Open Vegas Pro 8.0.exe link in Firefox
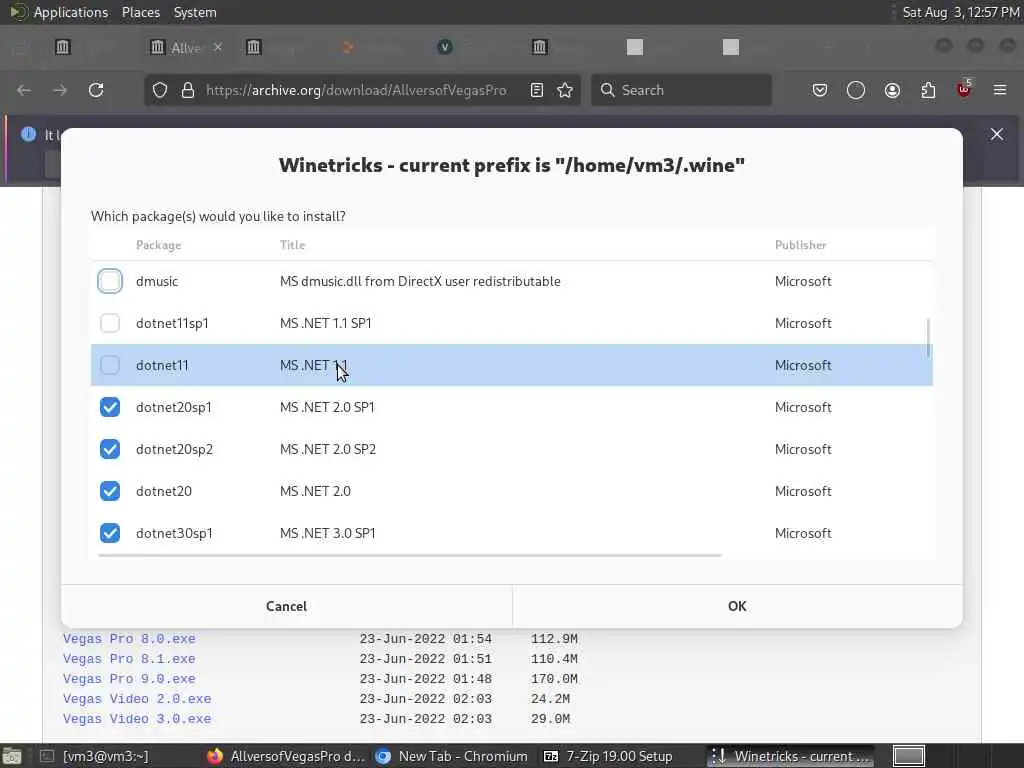 point(129,639)
